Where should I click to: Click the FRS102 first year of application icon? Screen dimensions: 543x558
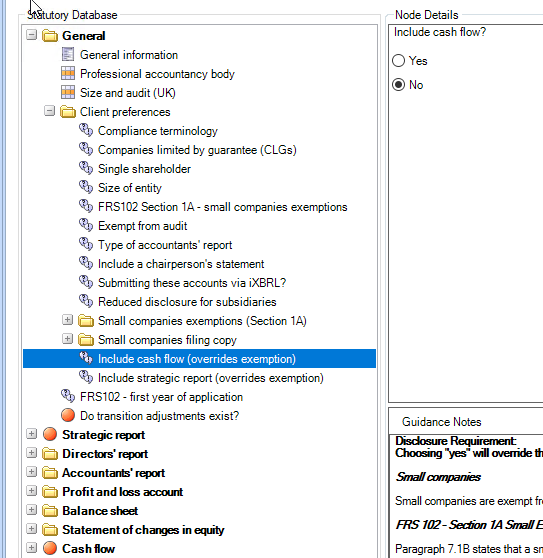click(68, 396)
